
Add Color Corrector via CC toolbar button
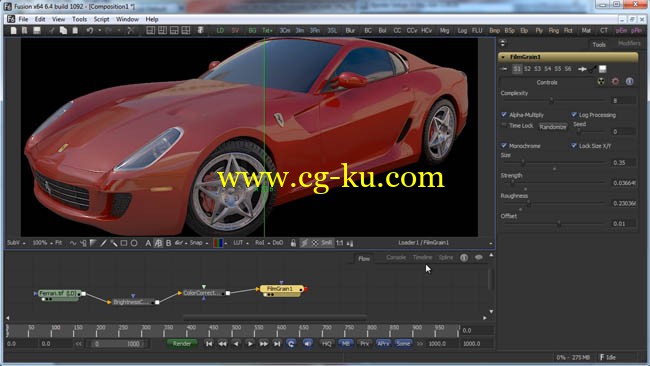[397, 31]
